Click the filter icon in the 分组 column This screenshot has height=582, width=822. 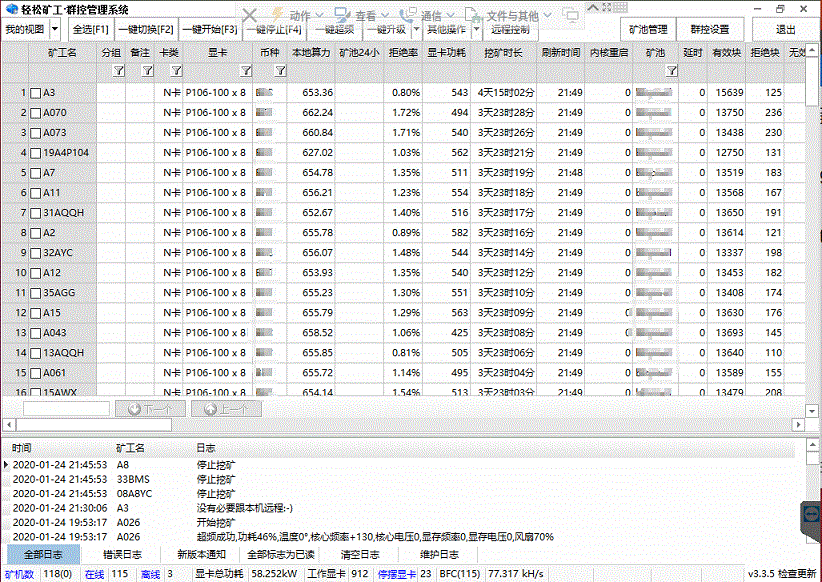118,71
